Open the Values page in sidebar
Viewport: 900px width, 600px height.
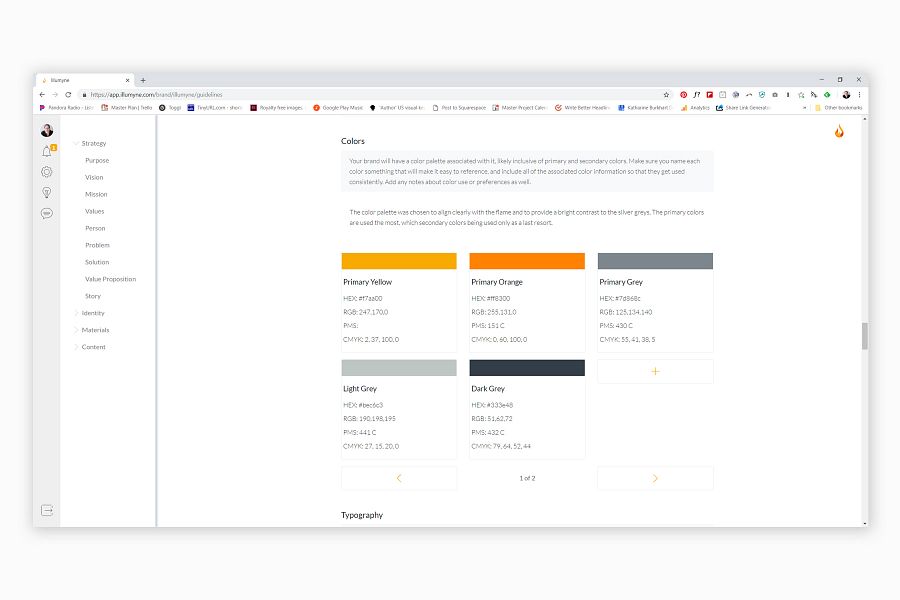95,211
